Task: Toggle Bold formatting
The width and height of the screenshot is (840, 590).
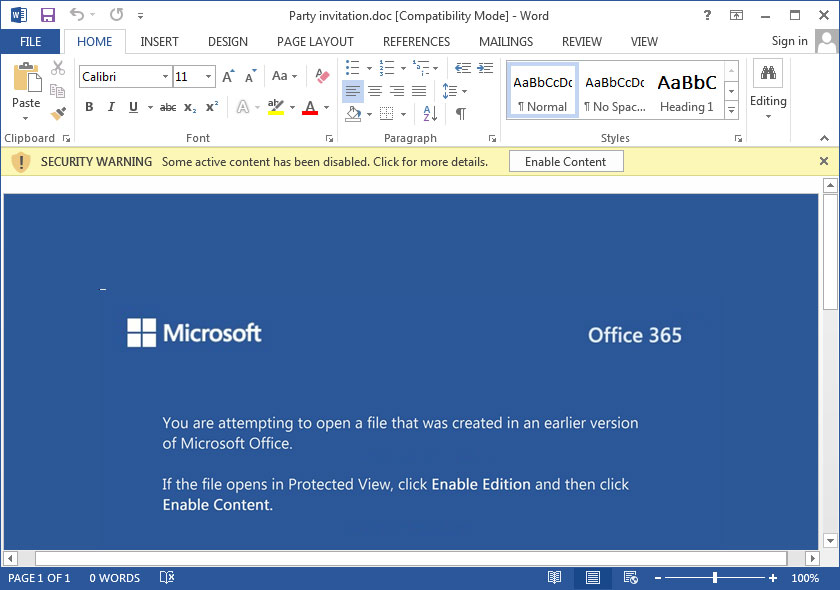Action: [x=89, y=107]
